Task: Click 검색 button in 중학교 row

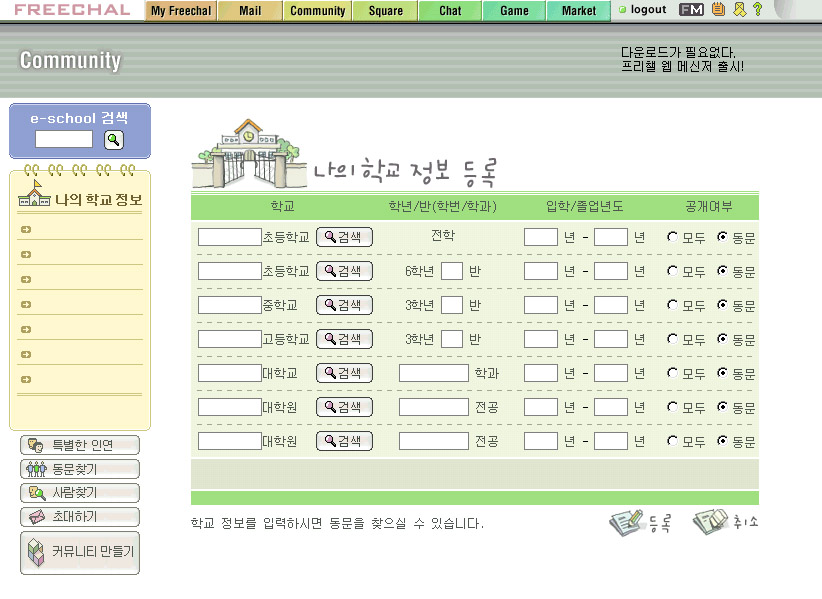Action: point(344,305)
